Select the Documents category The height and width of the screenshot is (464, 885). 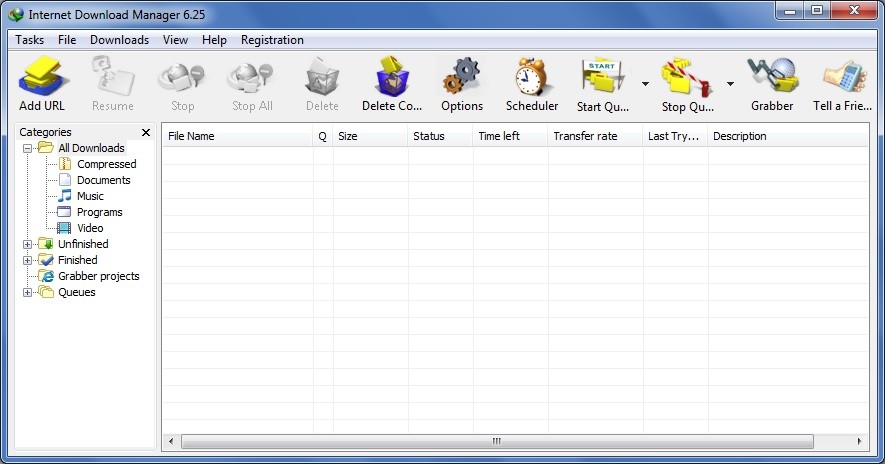pos(104,180)
